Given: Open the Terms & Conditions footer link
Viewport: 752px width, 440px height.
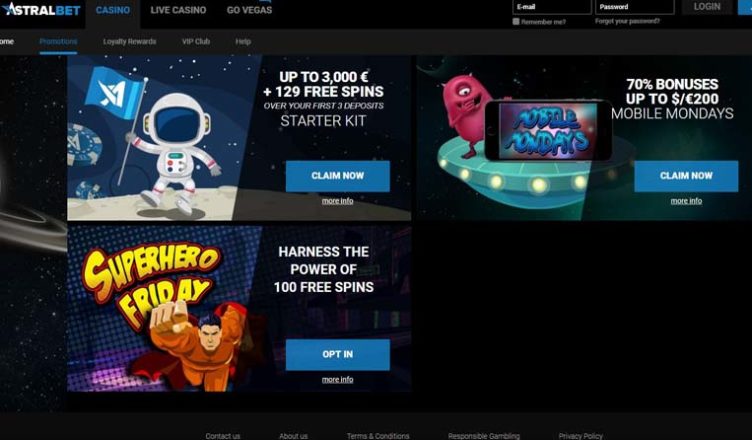Looking at the screenshot, I should (x=378, y=436).
